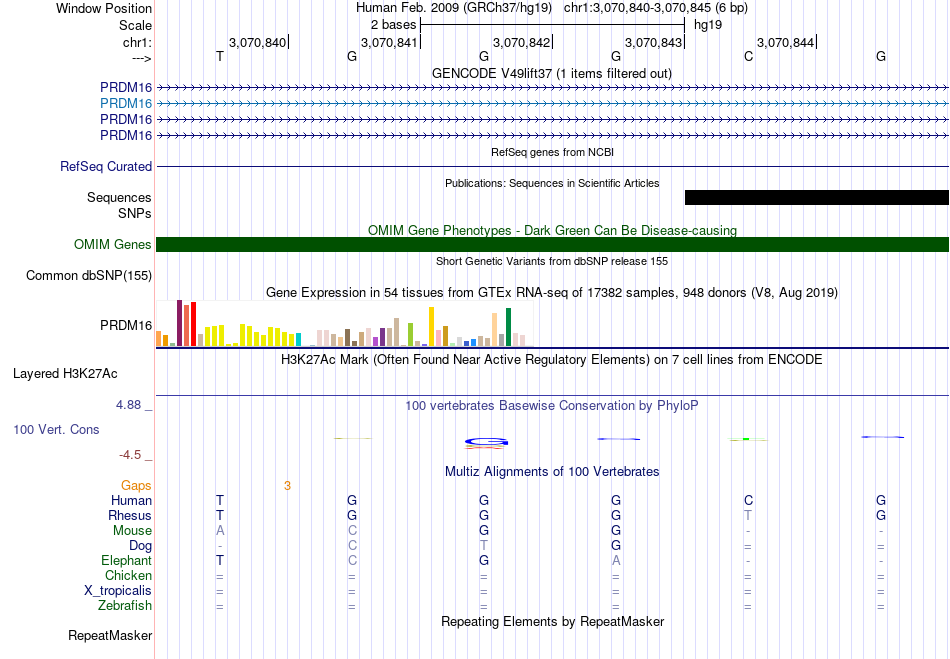Click the Dog row T base
This screenshot has height=659, width=950.
click(x=483, y=545)
